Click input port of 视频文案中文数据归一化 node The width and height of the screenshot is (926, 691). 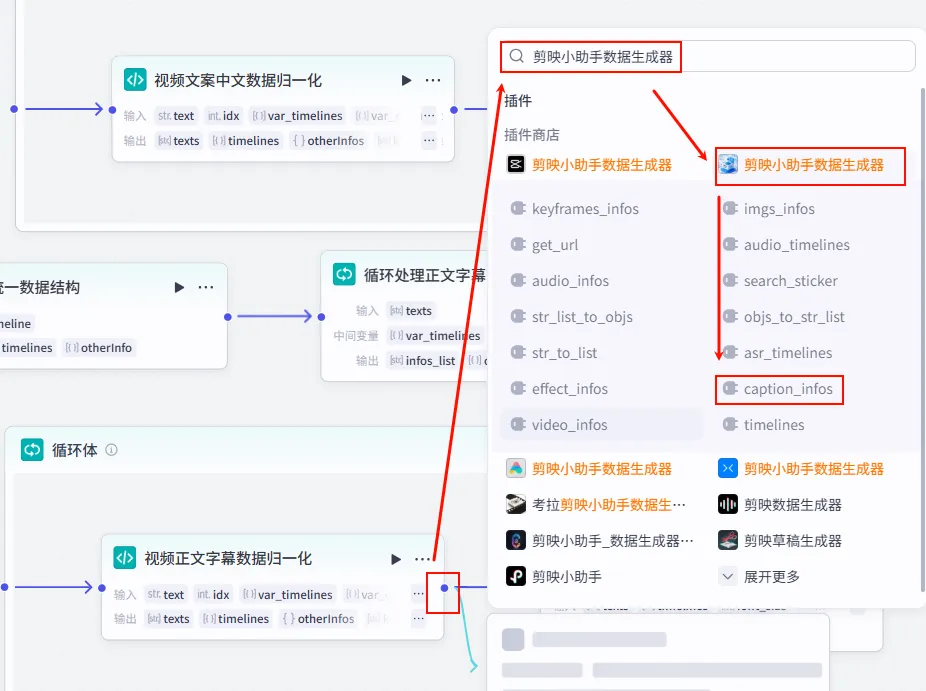tap(112, 109)
